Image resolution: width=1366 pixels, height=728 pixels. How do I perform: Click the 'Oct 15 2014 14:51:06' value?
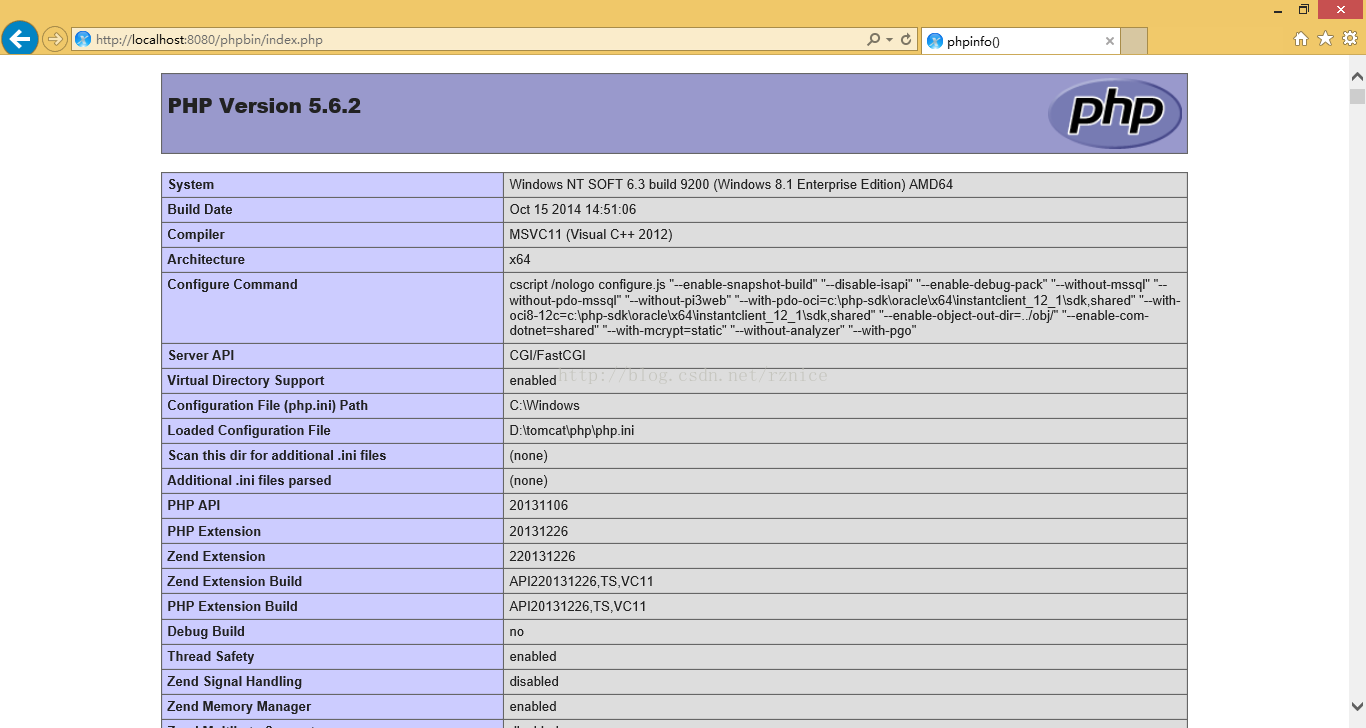[x=573, y=210]
